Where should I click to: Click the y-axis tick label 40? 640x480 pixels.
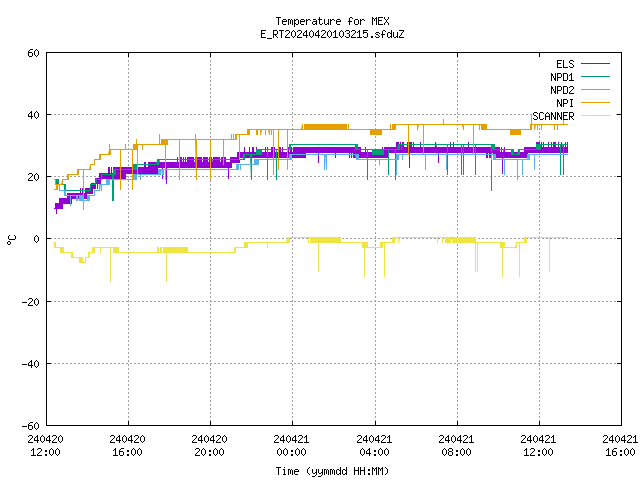tap(33, 115)
